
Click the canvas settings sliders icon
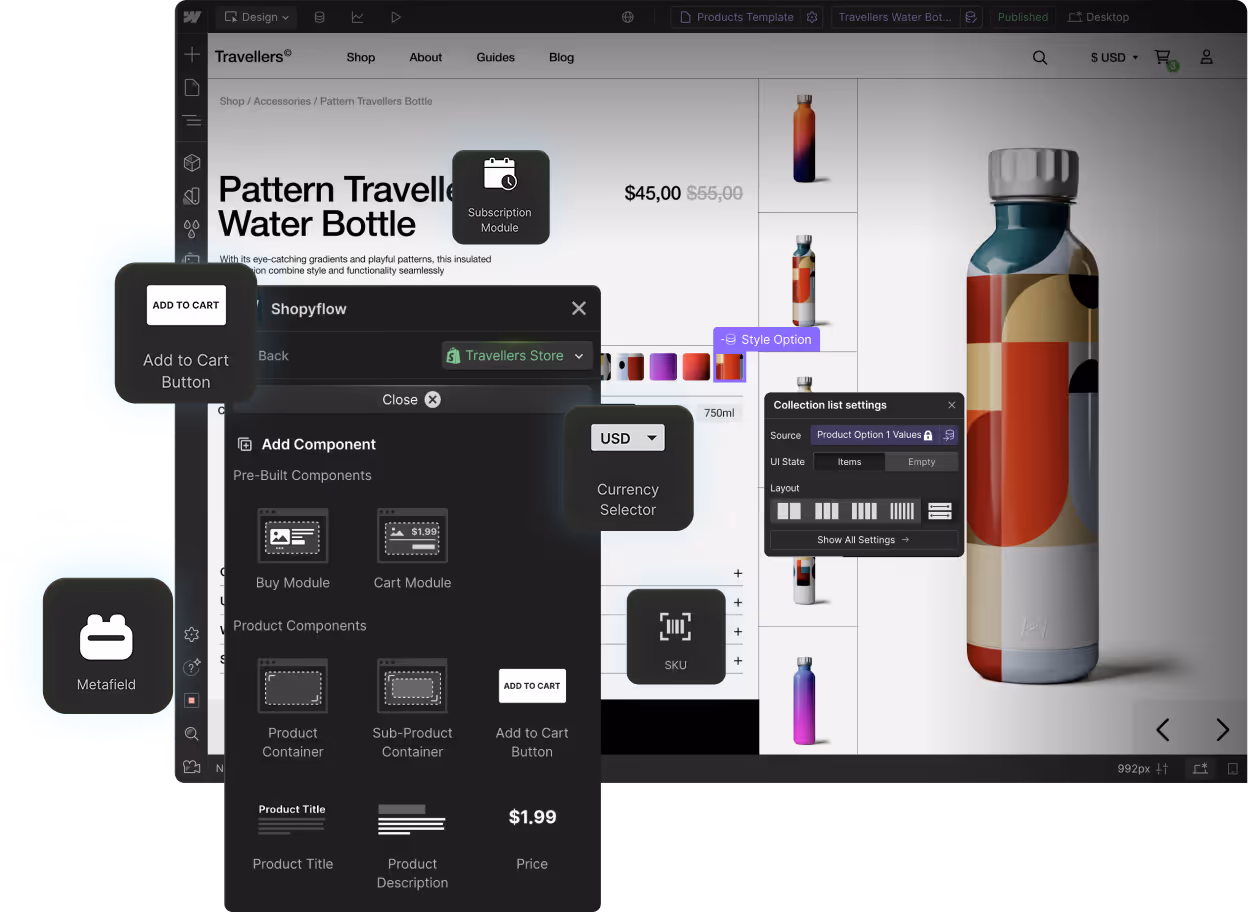click(x=1162, y=769)
